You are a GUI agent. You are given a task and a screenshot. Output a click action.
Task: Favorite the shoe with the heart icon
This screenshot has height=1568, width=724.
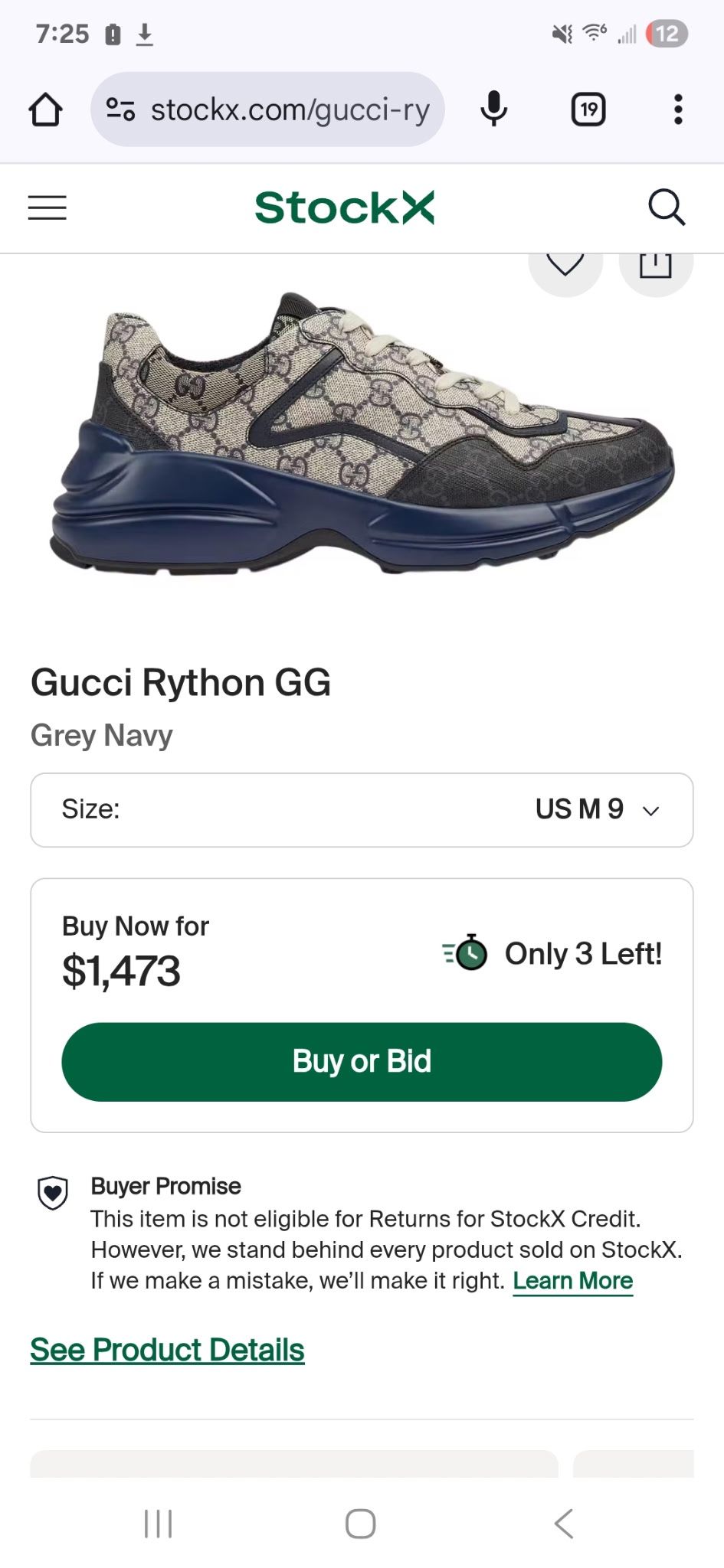pos(565,265)
